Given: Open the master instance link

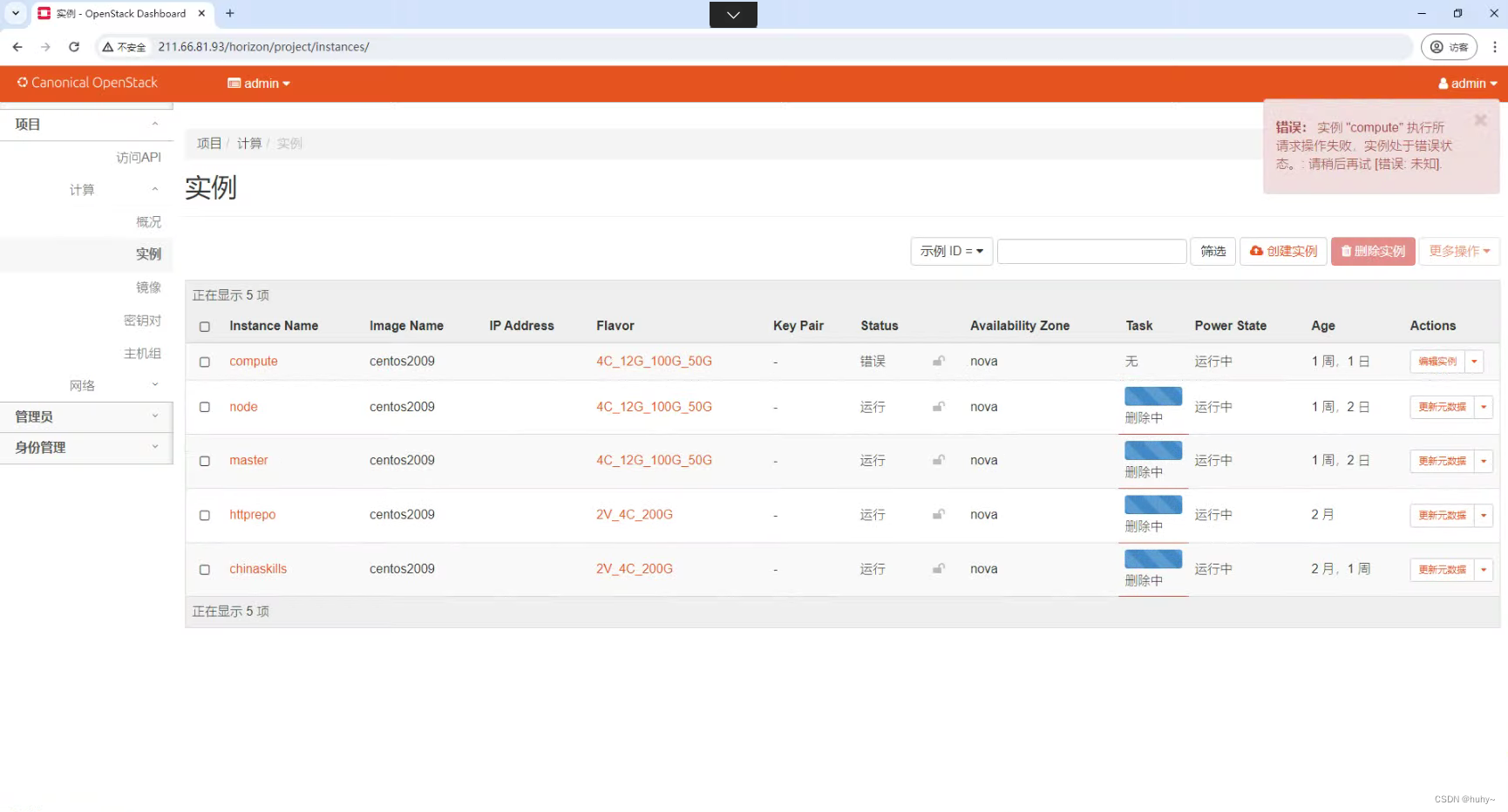Looking at the screenshot, I should click(x=248, y=460).
